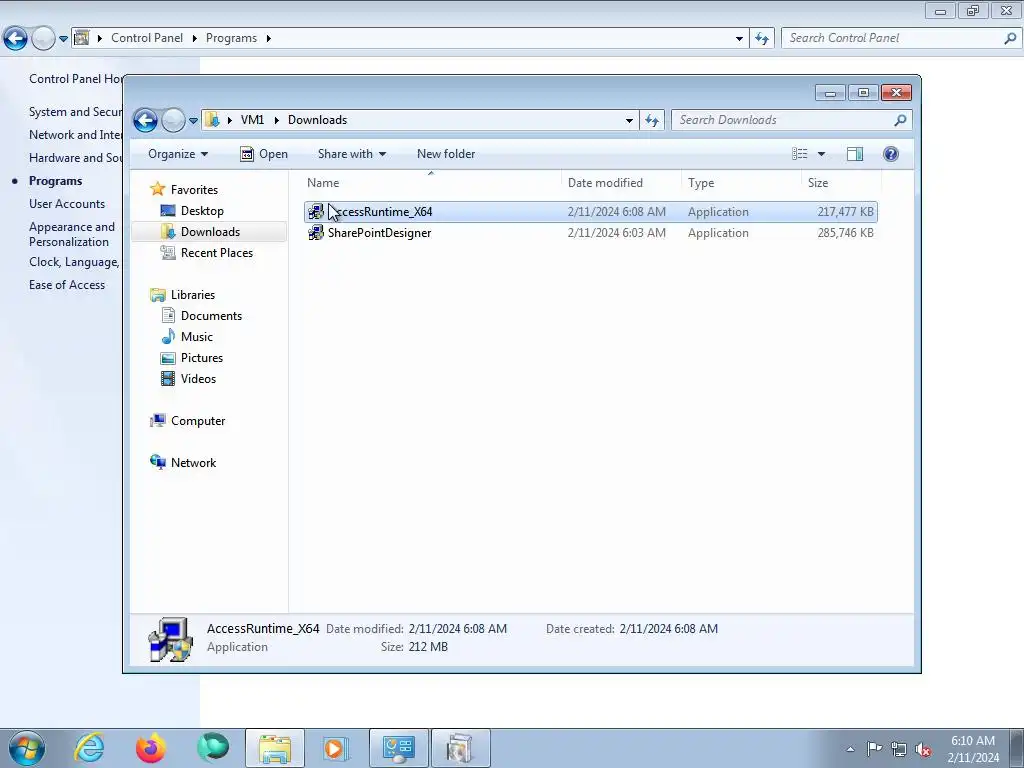Open the Documents library

point(211,316)
